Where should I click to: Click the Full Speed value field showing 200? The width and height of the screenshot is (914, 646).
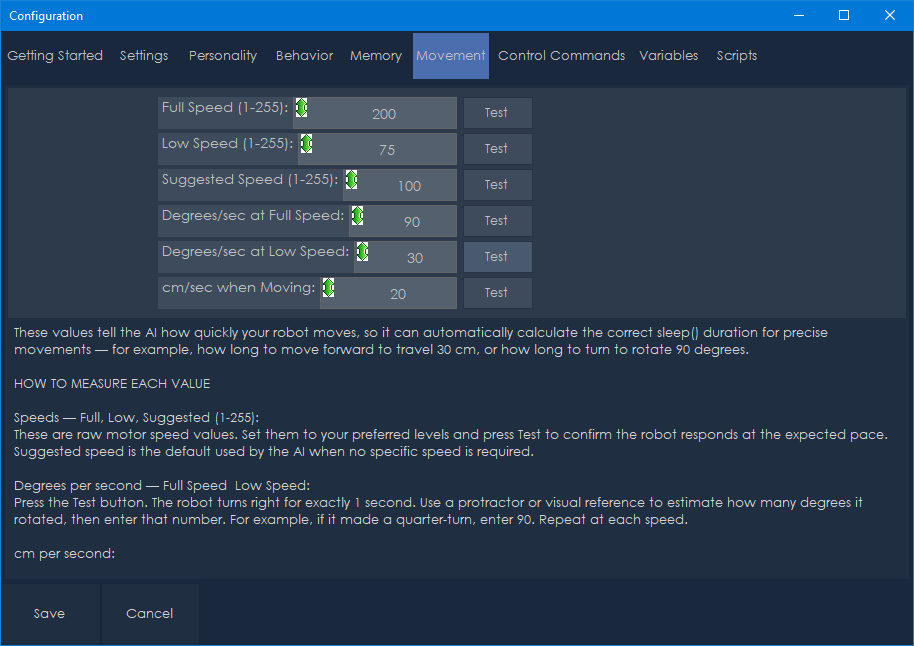coord(384,114)
